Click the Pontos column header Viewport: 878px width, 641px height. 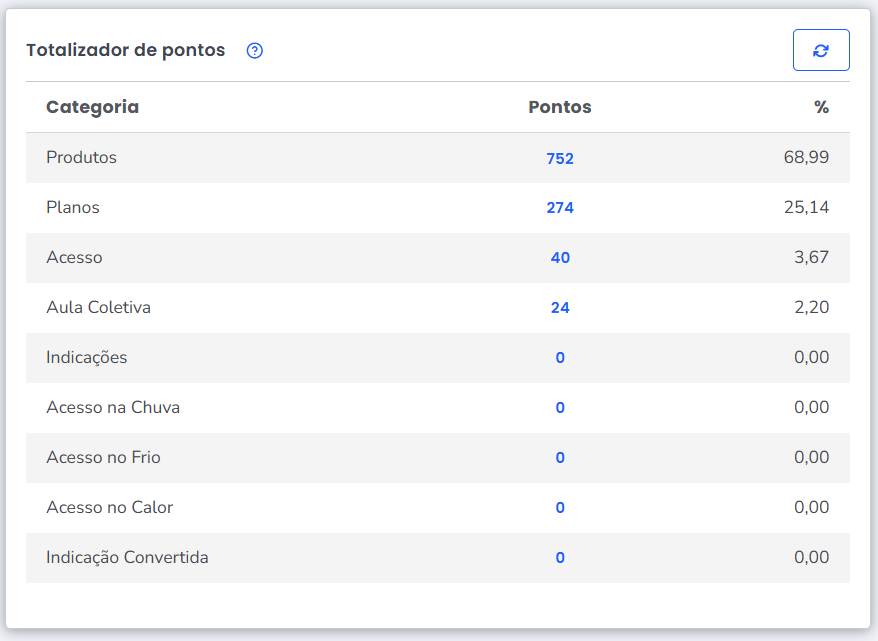click(x=560, y=107)
